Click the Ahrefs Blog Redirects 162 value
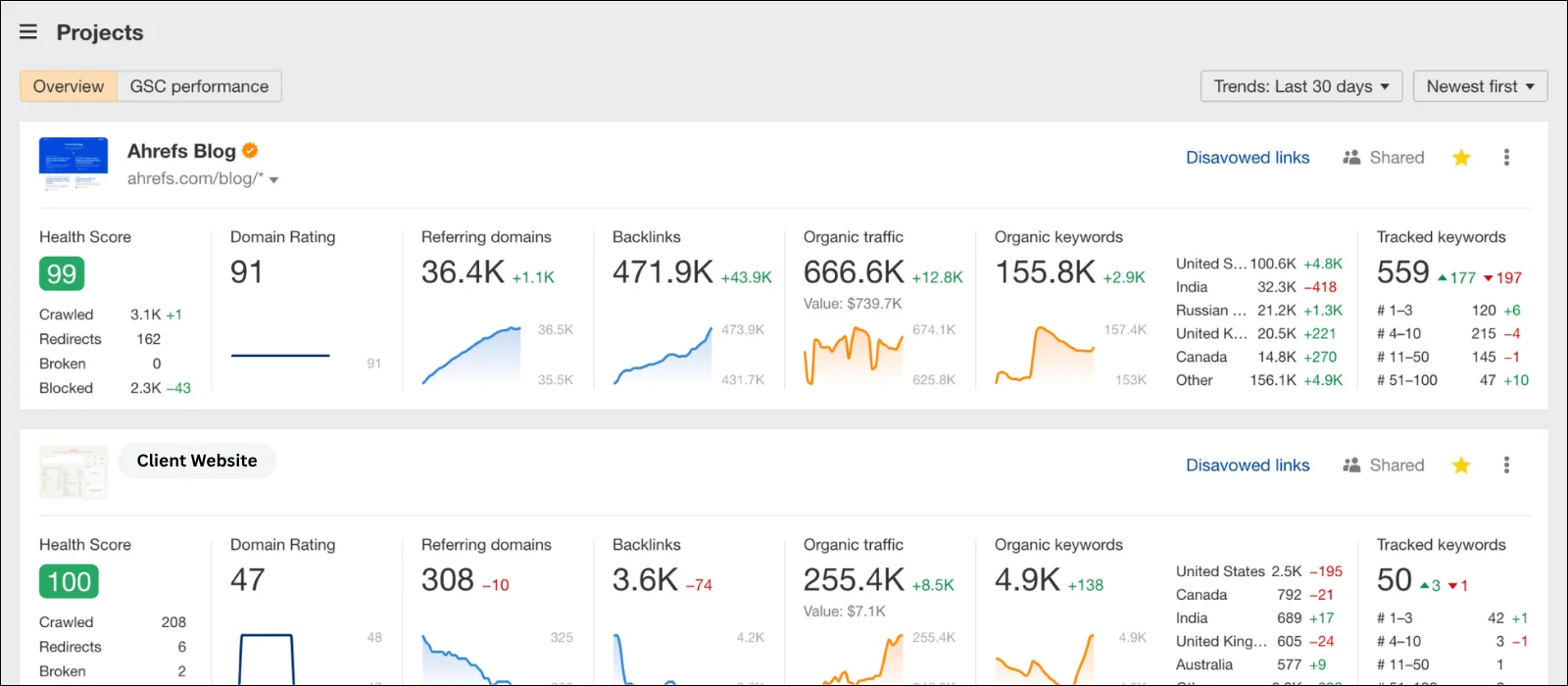Screen dimensions: 1568x686 [x=149, y=339]
